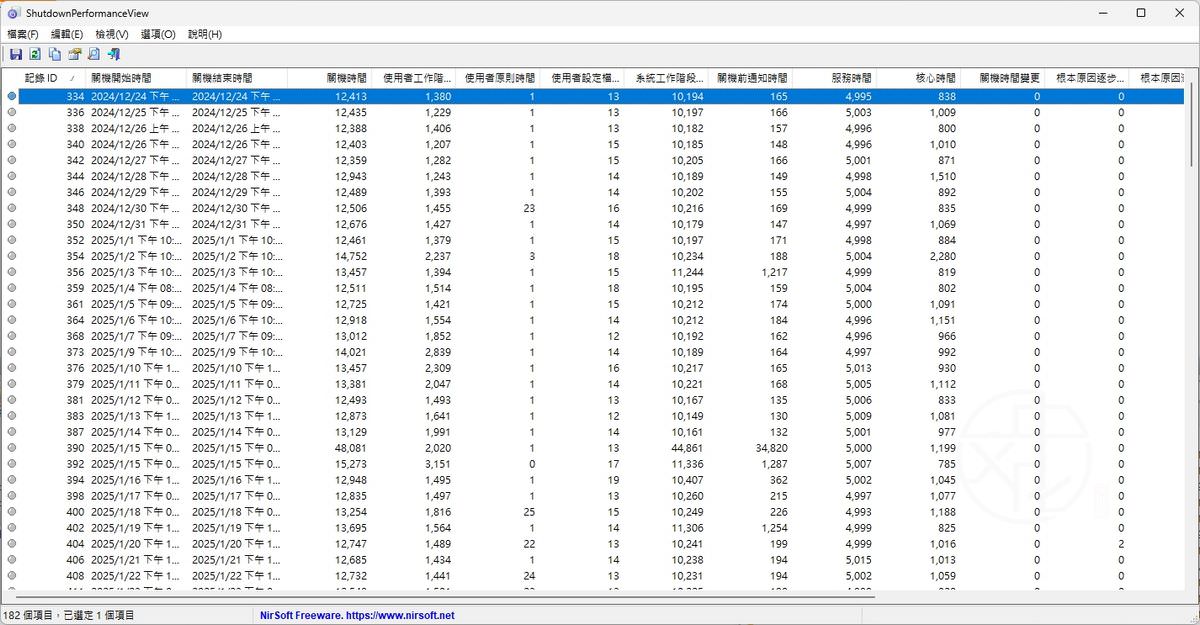Click the row icon for record 342

(11, 160)
